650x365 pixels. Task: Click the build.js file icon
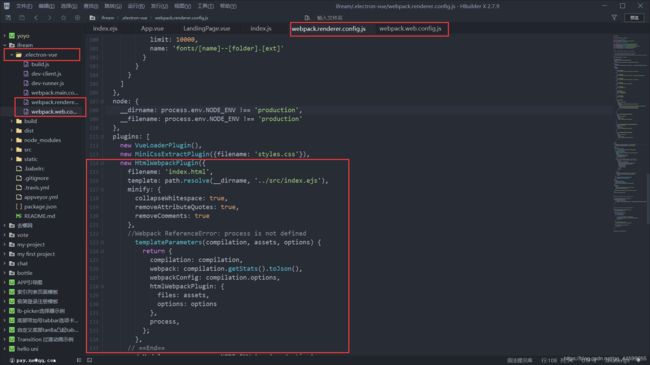coord(26,64)
